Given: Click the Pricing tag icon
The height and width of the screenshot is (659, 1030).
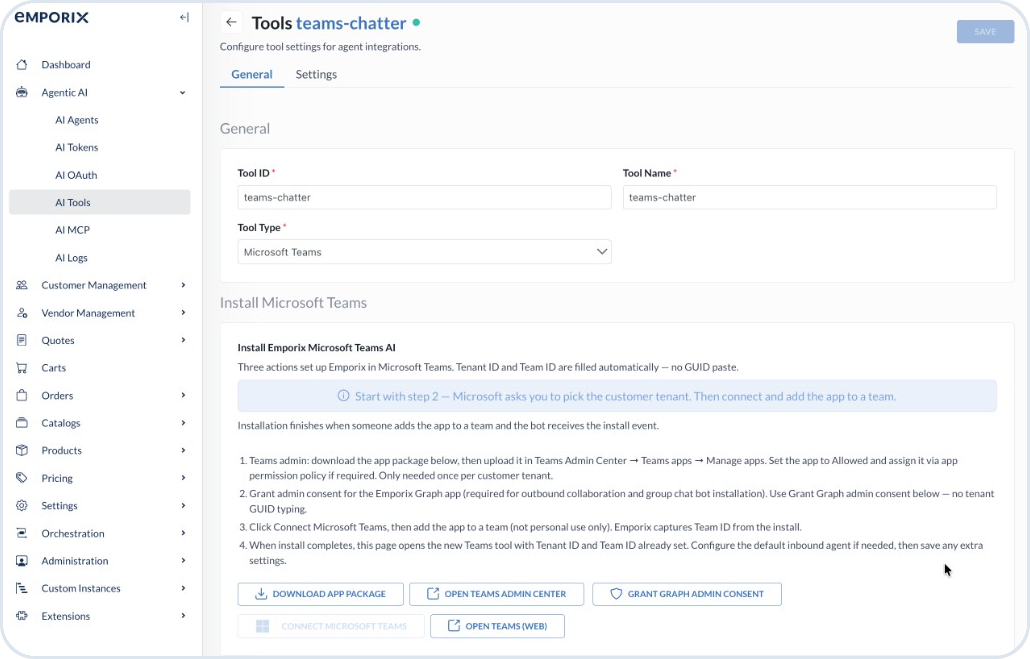Looking at the screenshot, I should point(22,478).
